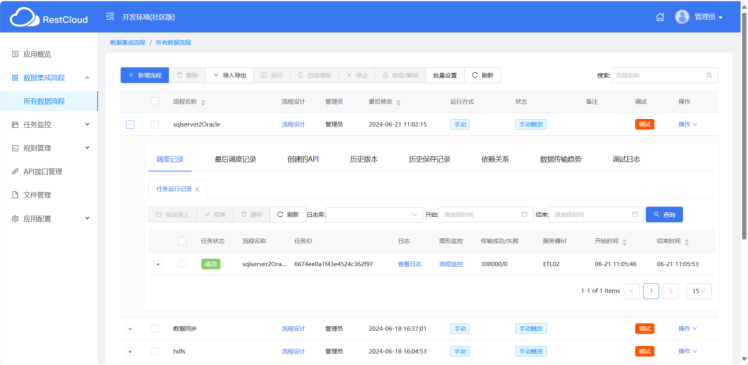The width and height of the screenshot is (748, 365).
Task: Click the search magnifier icon in 流程名称 field
Action: [x=709, y=75]
